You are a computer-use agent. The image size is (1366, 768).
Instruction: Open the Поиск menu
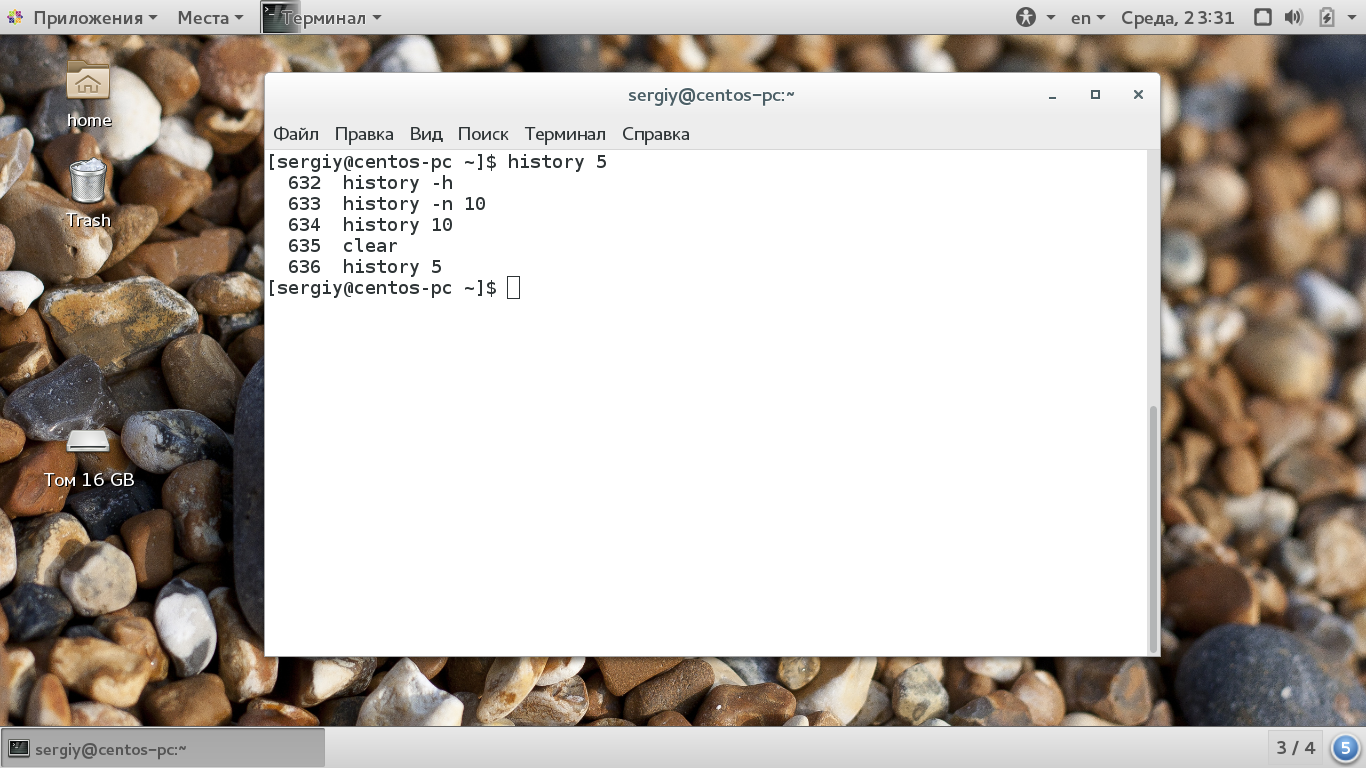click(483, 134)
